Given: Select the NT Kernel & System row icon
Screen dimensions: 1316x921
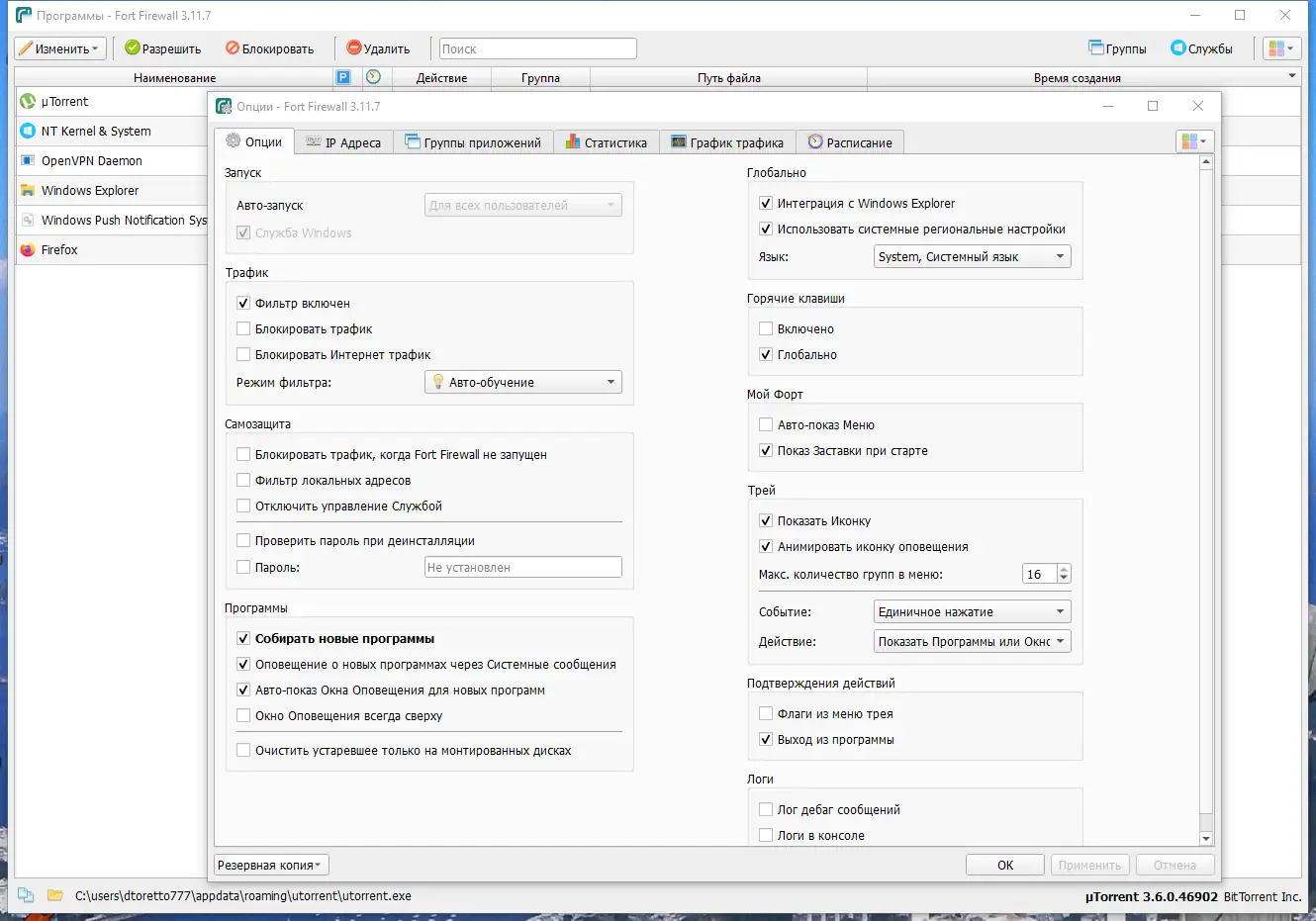Looking at the screenshot, I should pos(28,131).
